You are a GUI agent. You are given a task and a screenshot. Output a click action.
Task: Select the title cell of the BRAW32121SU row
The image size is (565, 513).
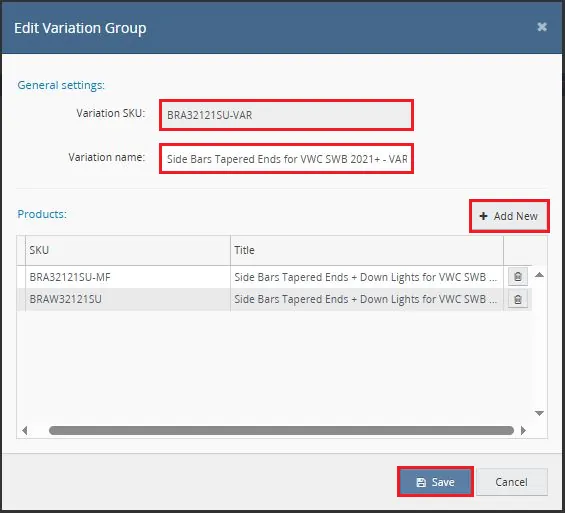point(367,299)
